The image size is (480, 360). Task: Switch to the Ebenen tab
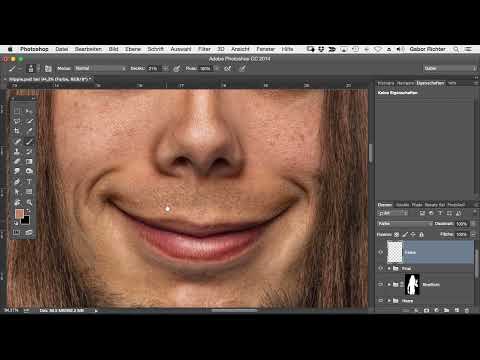[385, 204]
